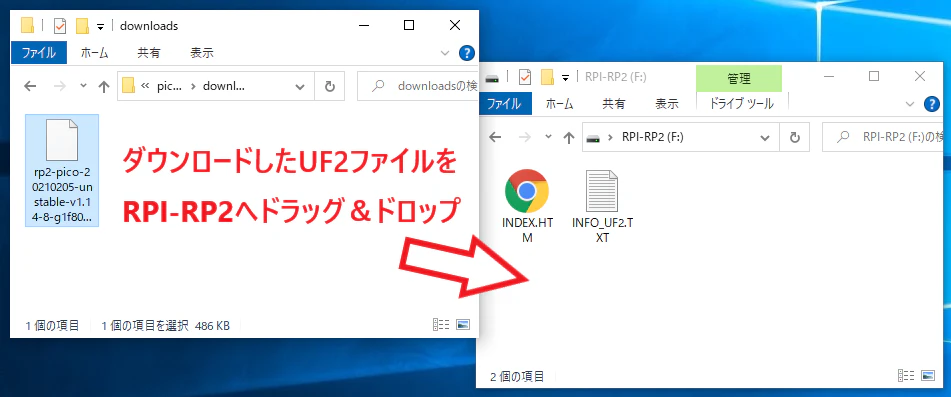Open the ホーム tab in RPI-RP2 window
The height and width of the screenshot is (397, 951).
tap(559, 104)
